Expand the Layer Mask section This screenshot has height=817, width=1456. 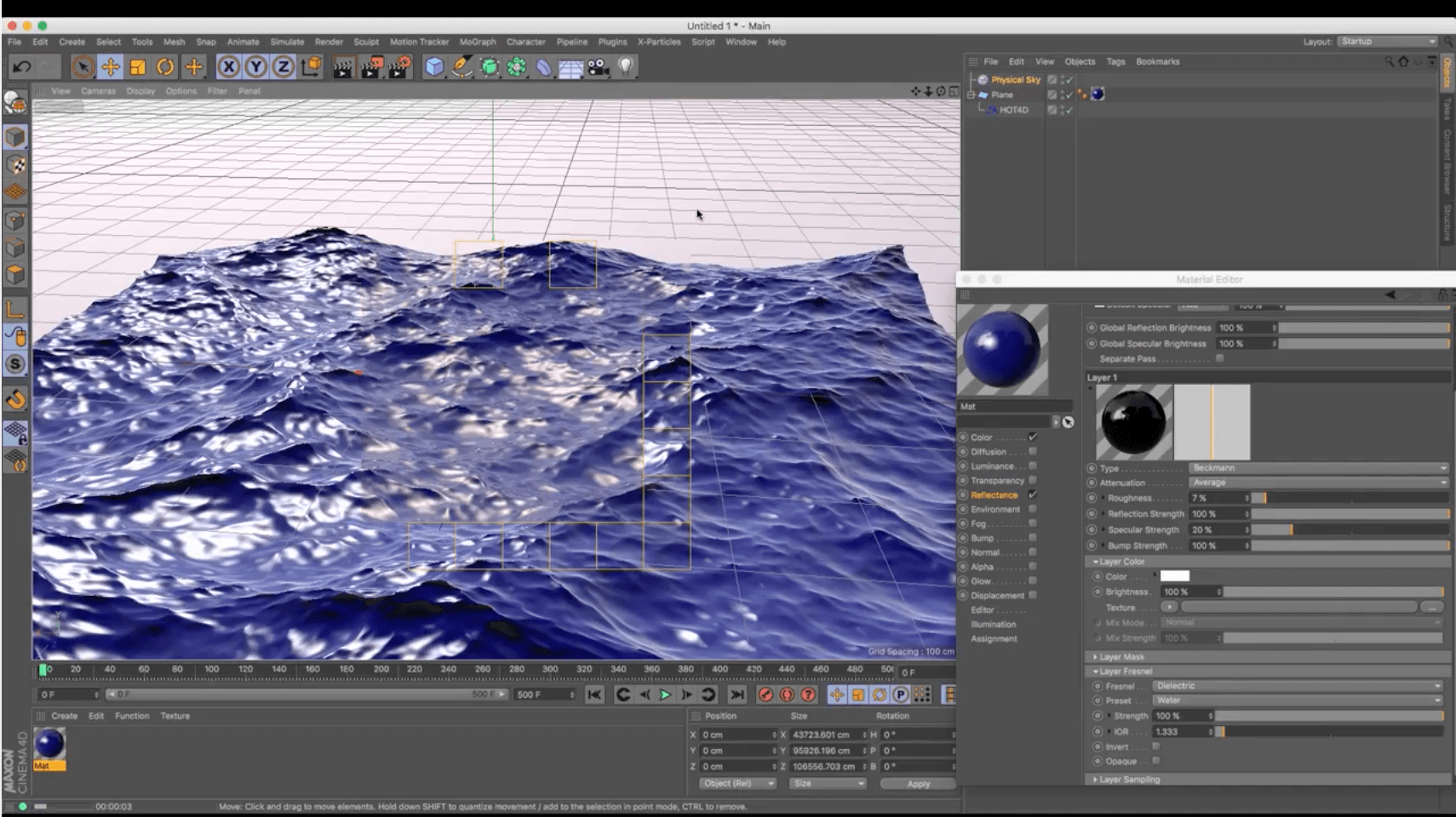tap(1121, 657)
